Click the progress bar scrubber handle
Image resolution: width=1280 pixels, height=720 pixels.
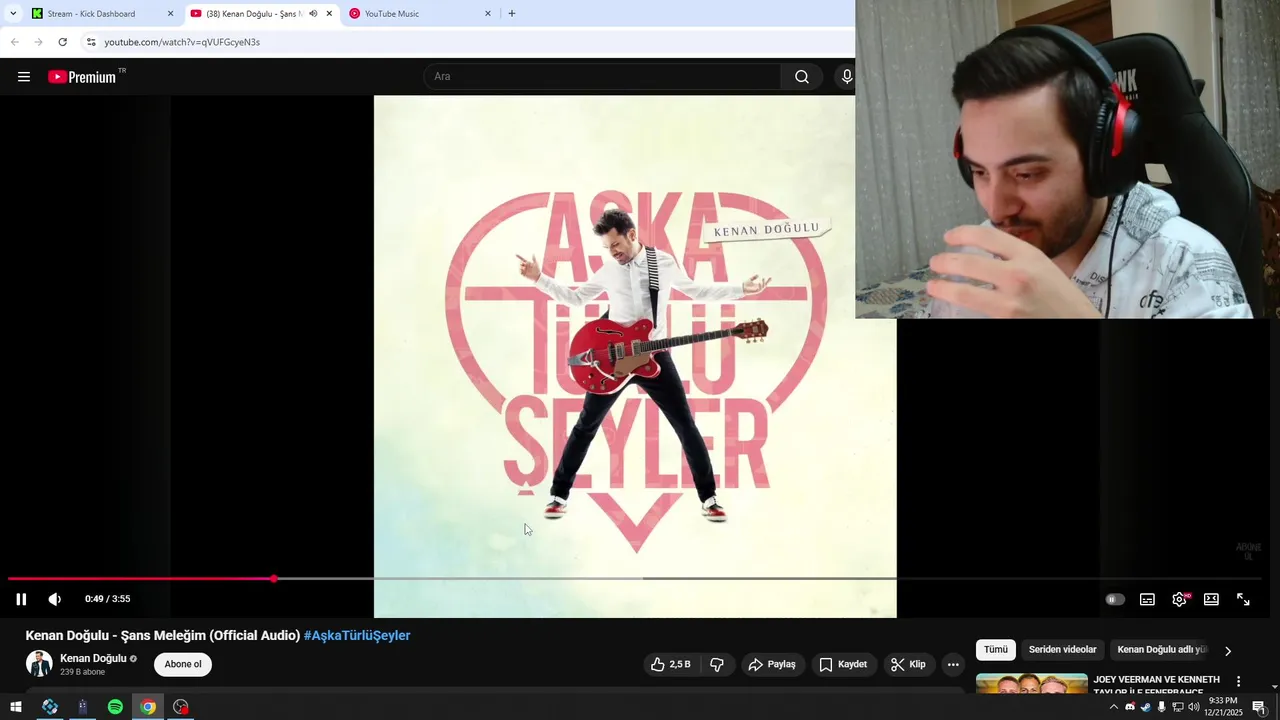point(274,578)
